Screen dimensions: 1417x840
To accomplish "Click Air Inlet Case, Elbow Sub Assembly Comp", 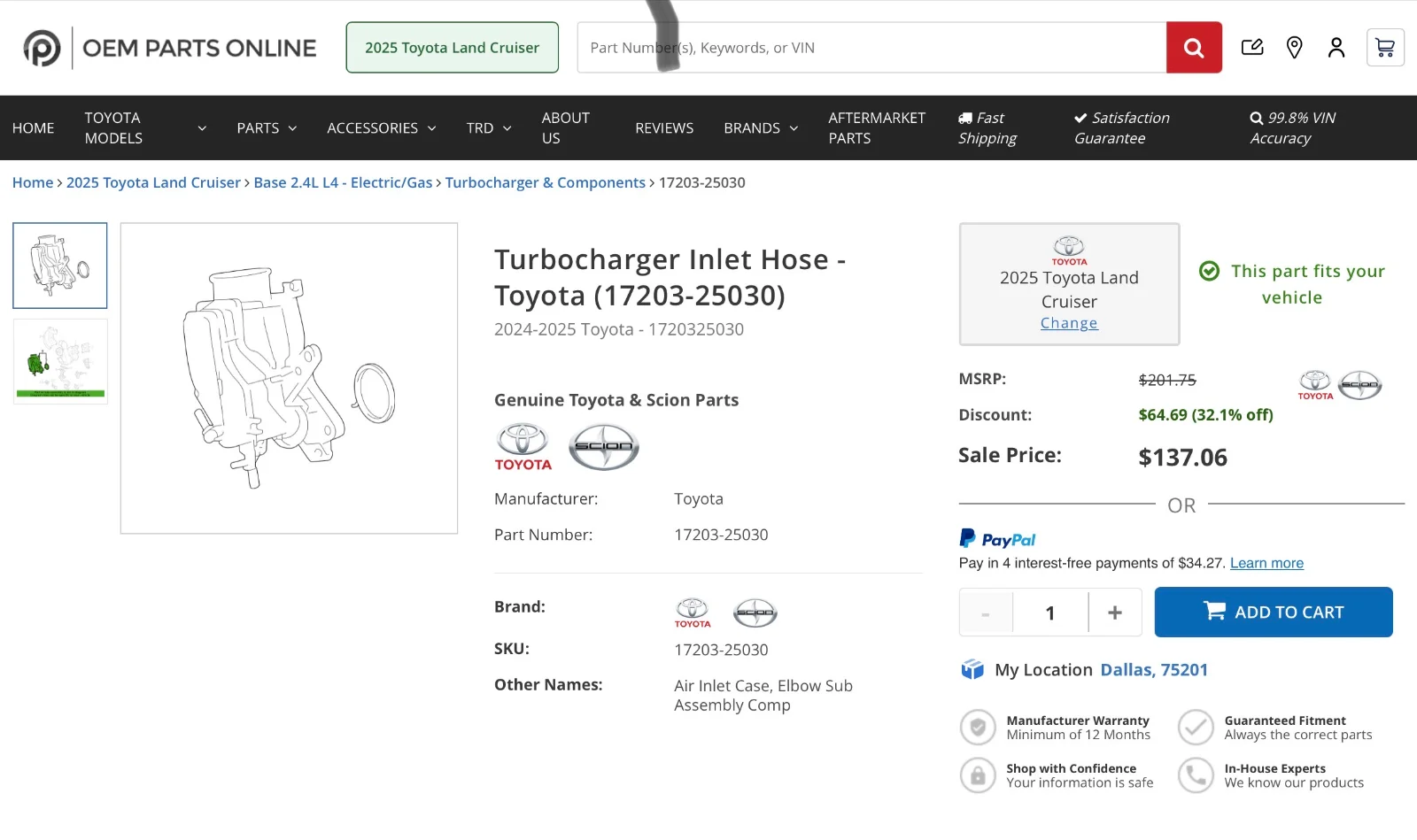I will click(763, 696).
